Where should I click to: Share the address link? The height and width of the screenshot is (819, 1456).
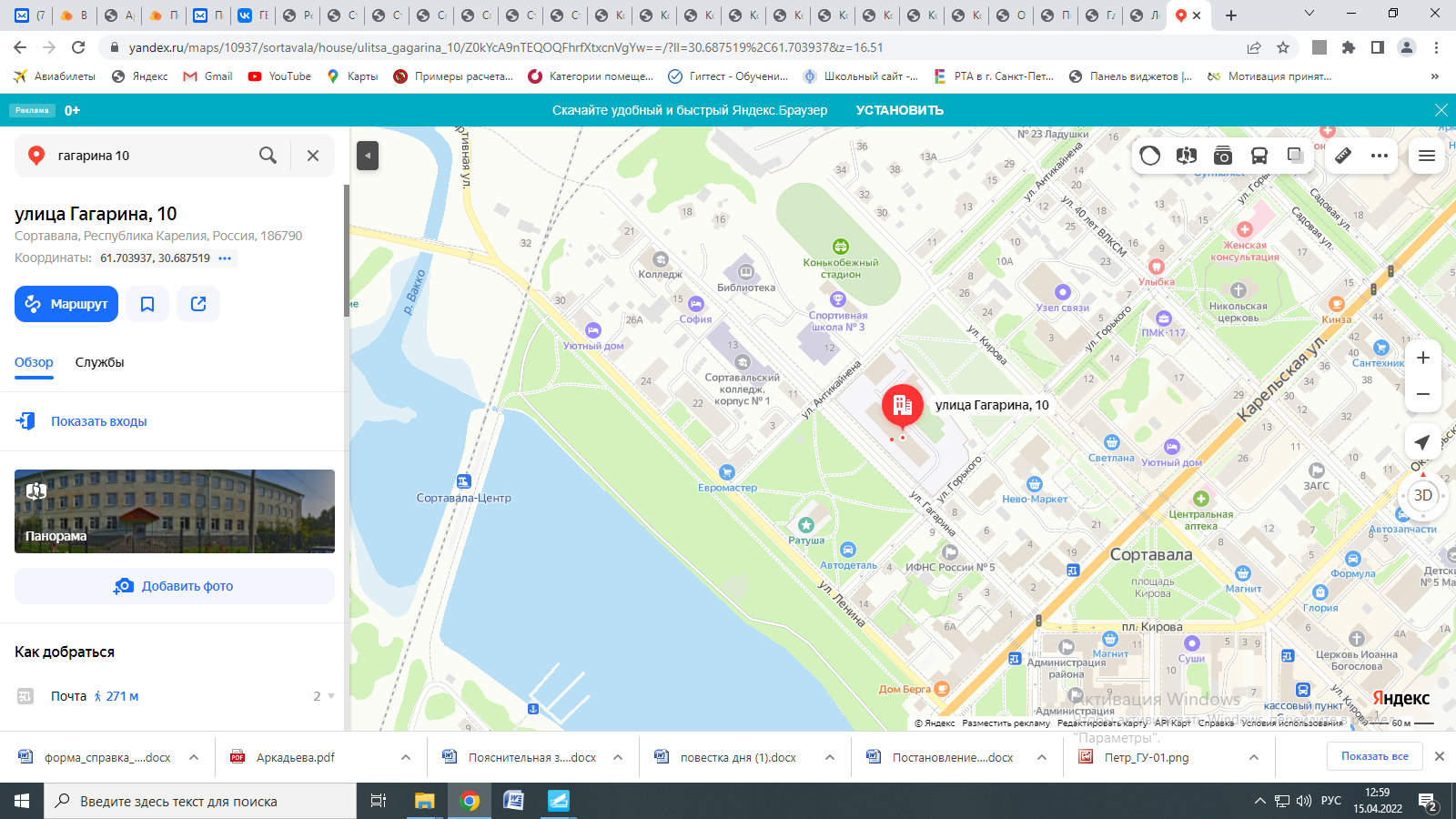pyautogui.click(x=198, y=304)
